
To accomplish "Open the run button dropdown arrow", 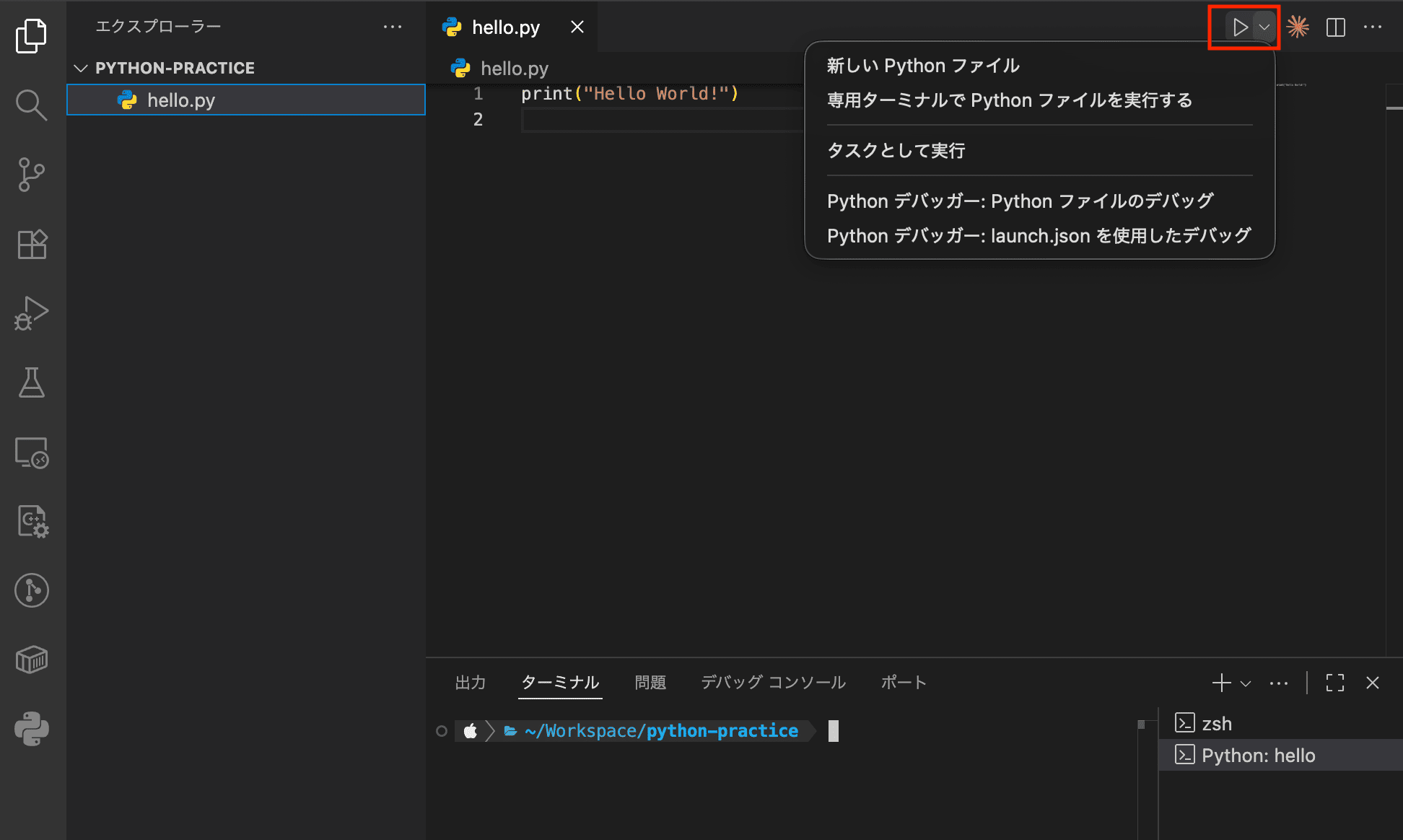I will (1264, 27).
